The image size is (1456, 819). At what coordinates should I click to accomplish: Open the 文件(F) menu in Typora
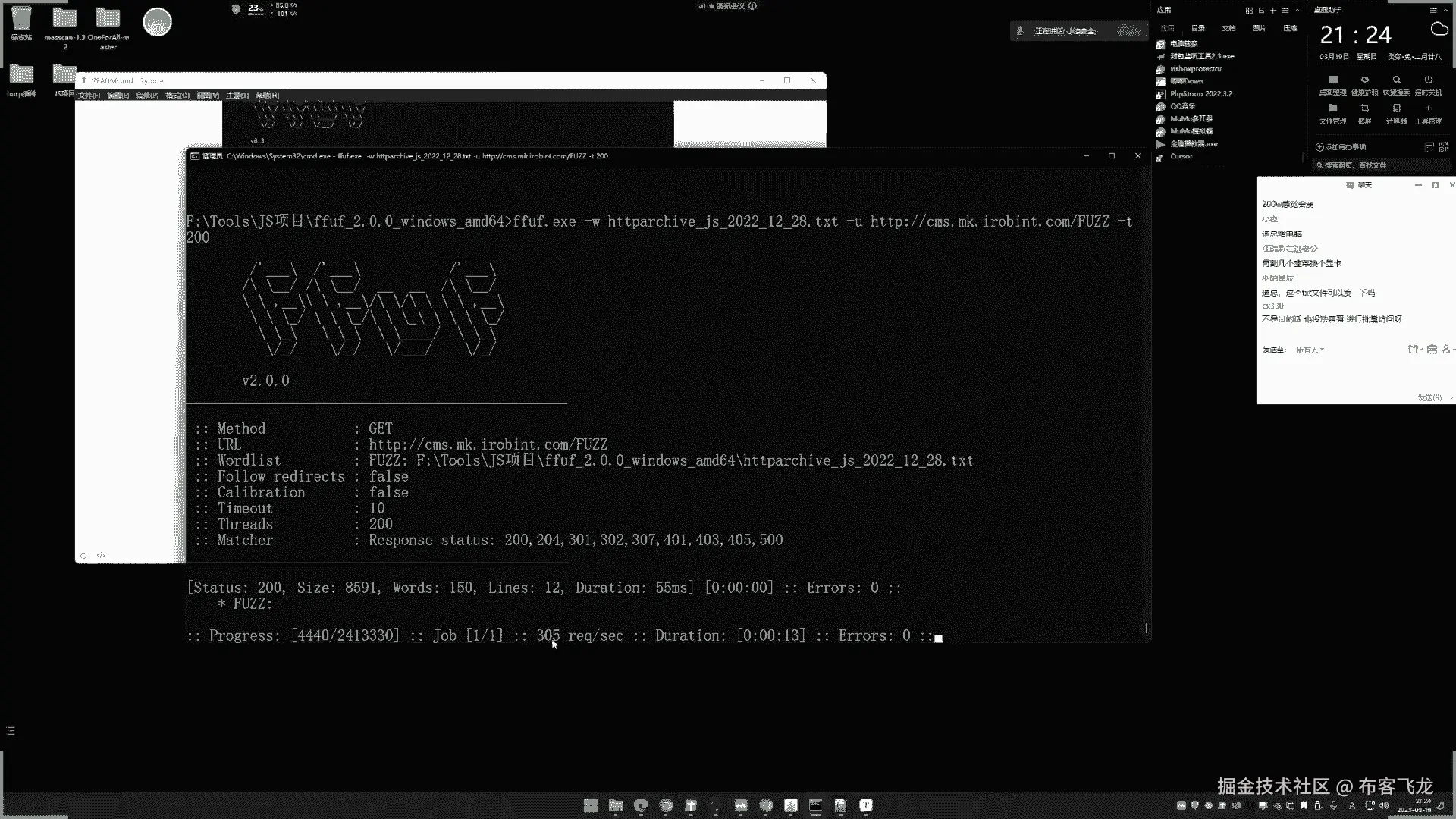[x=89, y=96]
